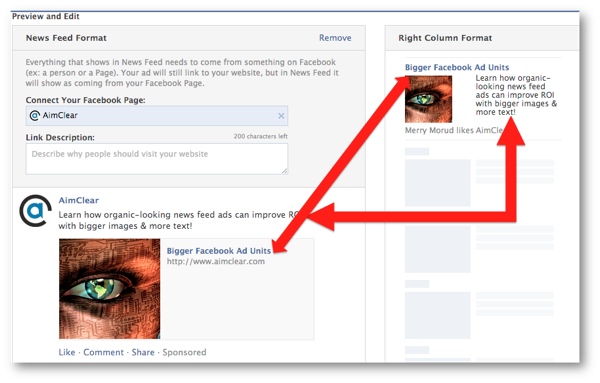Clear the AimClear page with the X

[281, 116]
